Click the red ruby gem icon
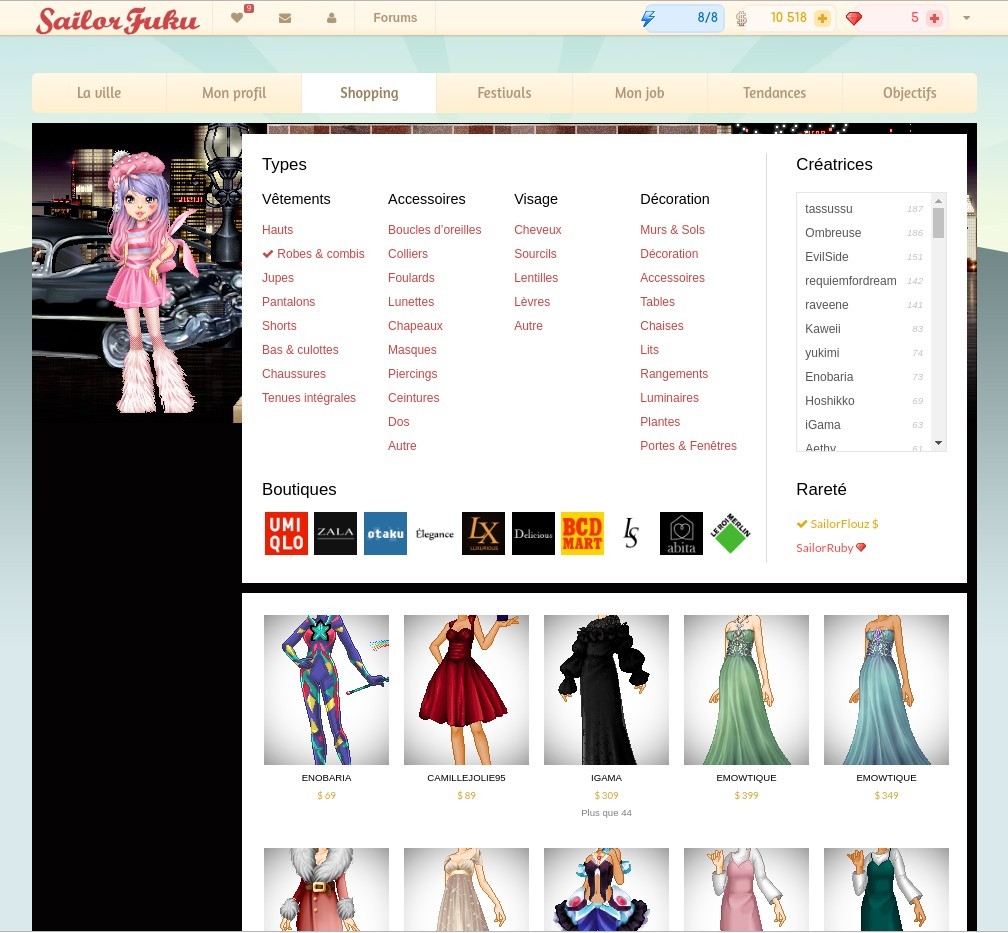This screenshot has width=1008, height=933. coord(854,18)
